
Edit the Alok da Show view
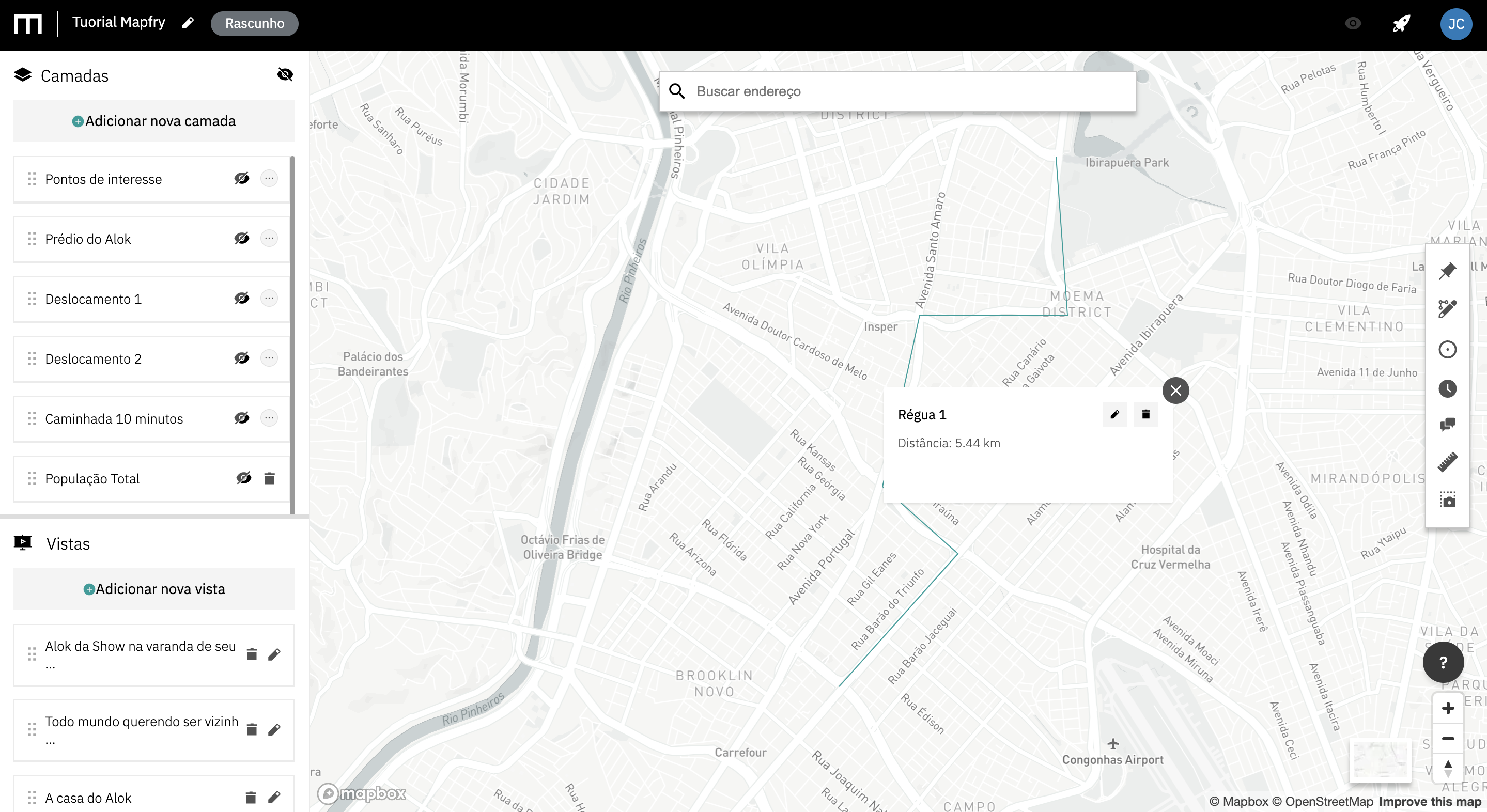[x=274, y=654]
